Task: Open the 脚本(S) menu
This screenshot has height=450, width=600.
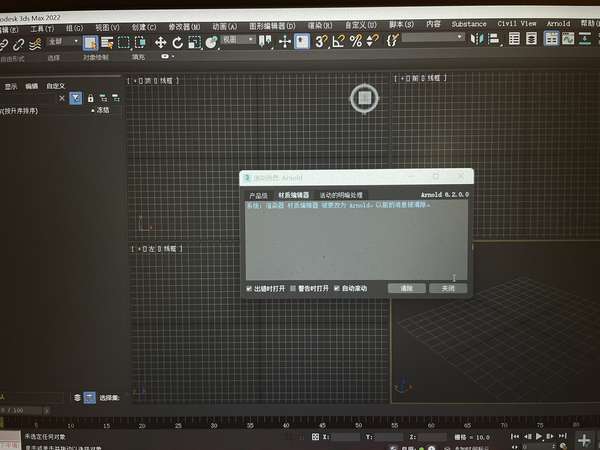Action: (x=401, y=25)
